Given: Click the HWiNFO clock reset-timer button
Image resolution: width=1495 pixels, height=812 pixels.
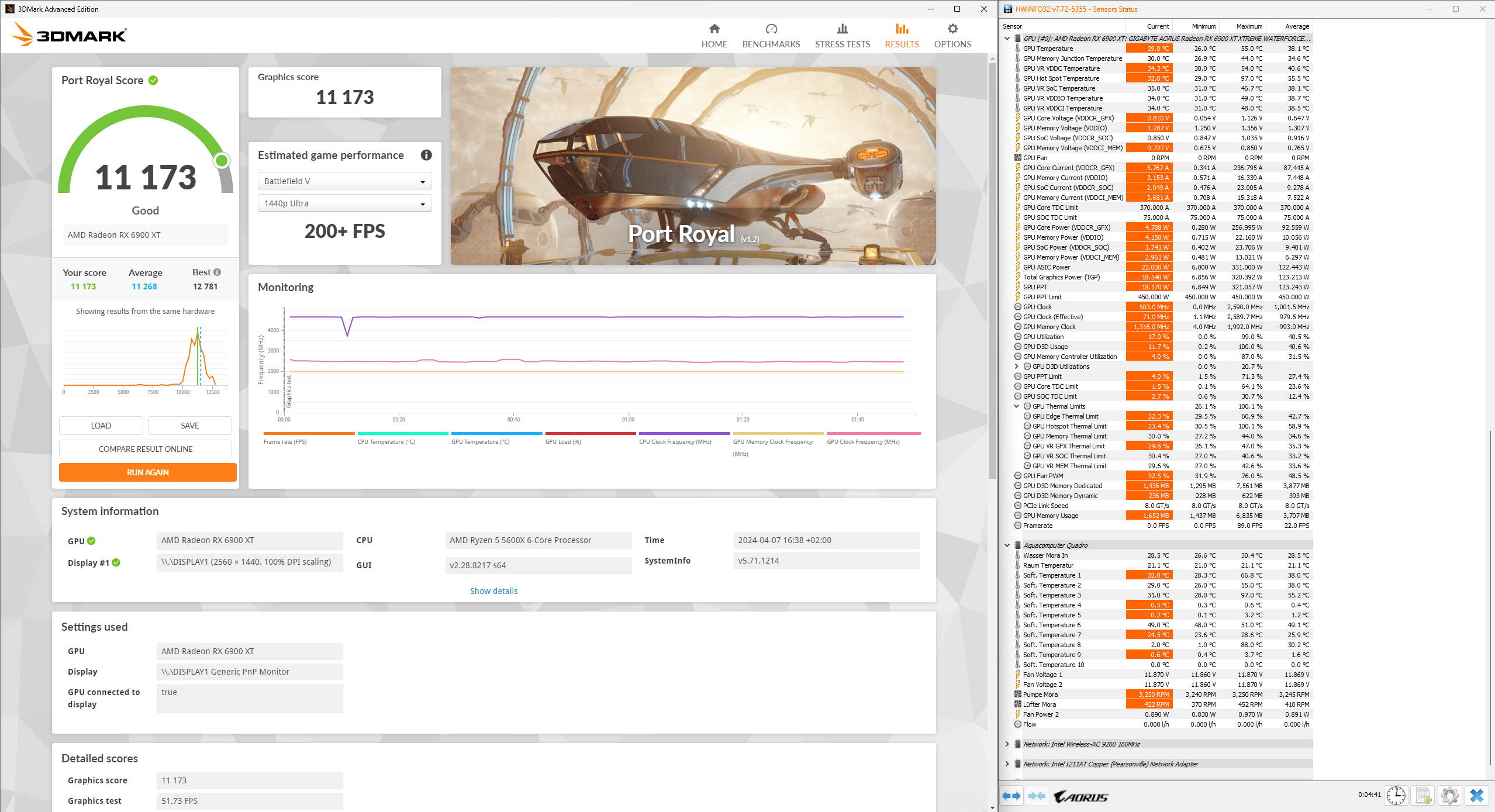Looking at the screenshot, I should 1396,796.
